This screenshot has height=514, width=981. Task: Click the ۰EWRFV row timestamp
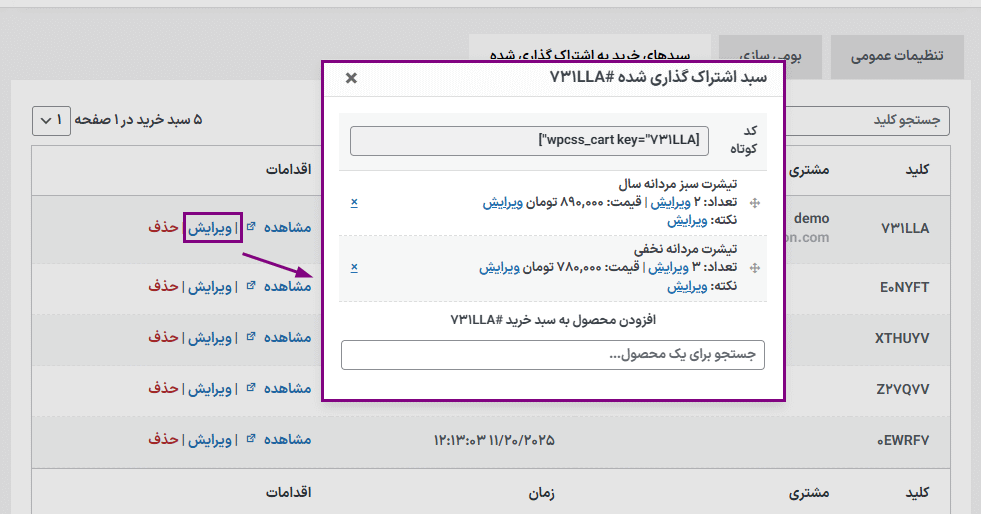click(x=494, y=440)
